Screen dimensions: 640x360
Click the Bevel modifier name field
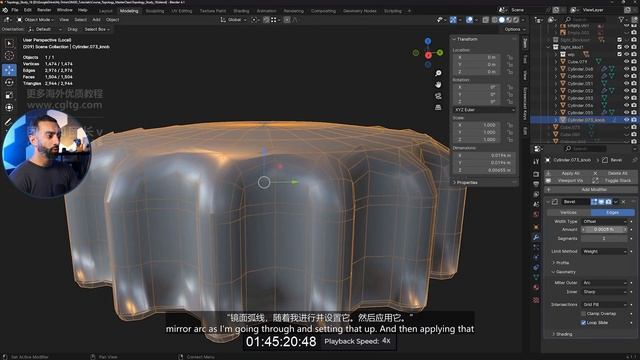click(575, 202)
